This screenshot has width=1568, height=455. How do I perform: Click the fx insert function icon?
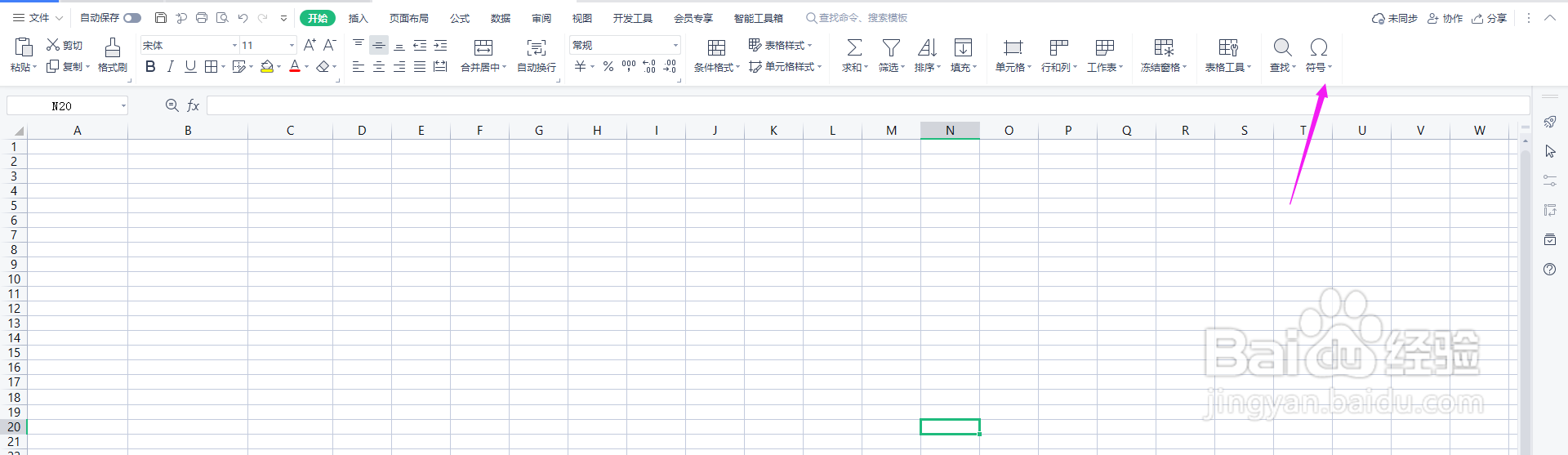[194, 105]
